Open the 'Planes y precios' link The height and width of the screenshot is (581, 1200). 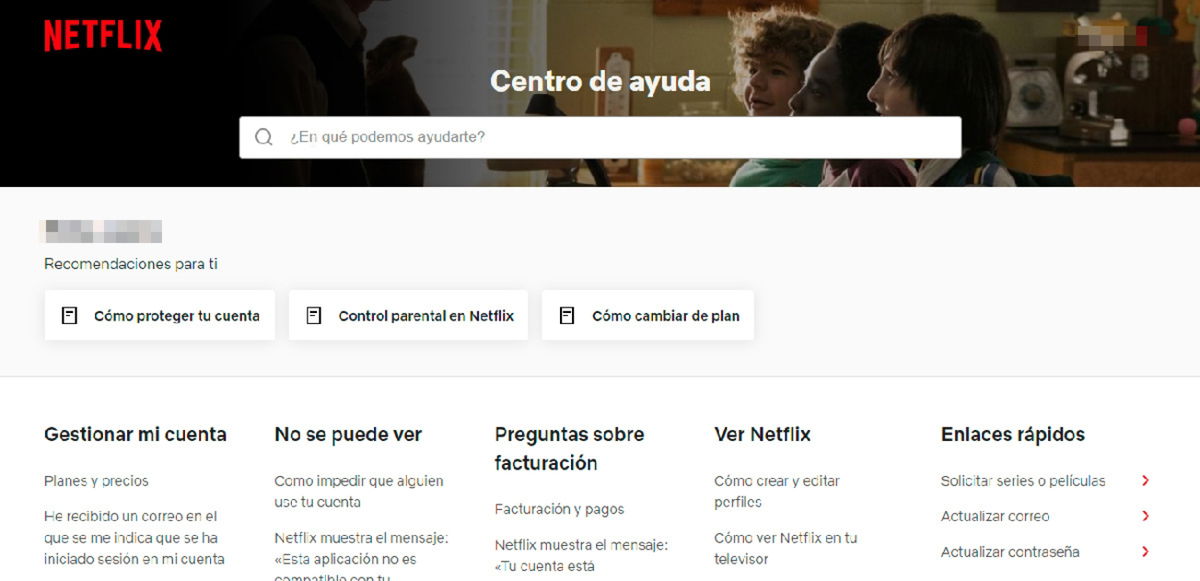tap(97, 481)
